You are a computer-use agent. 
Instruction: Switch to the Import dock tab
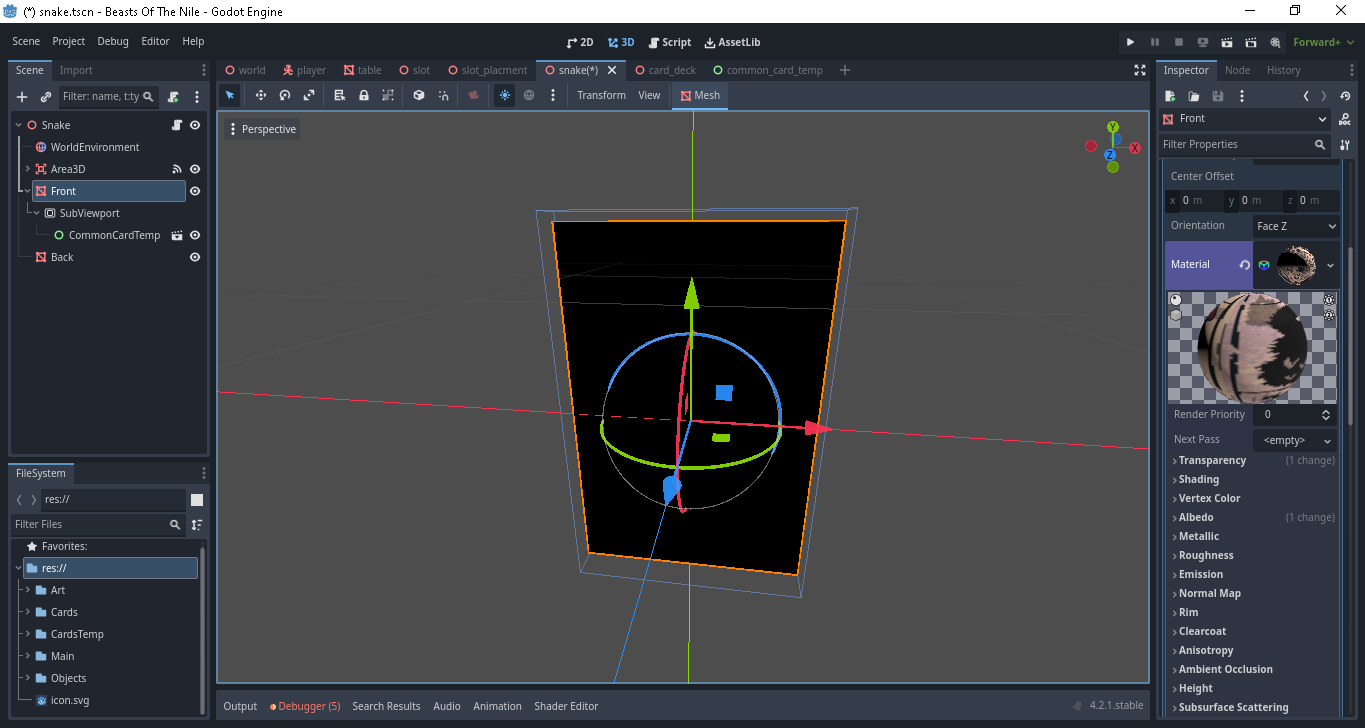[x=76, y=70]
